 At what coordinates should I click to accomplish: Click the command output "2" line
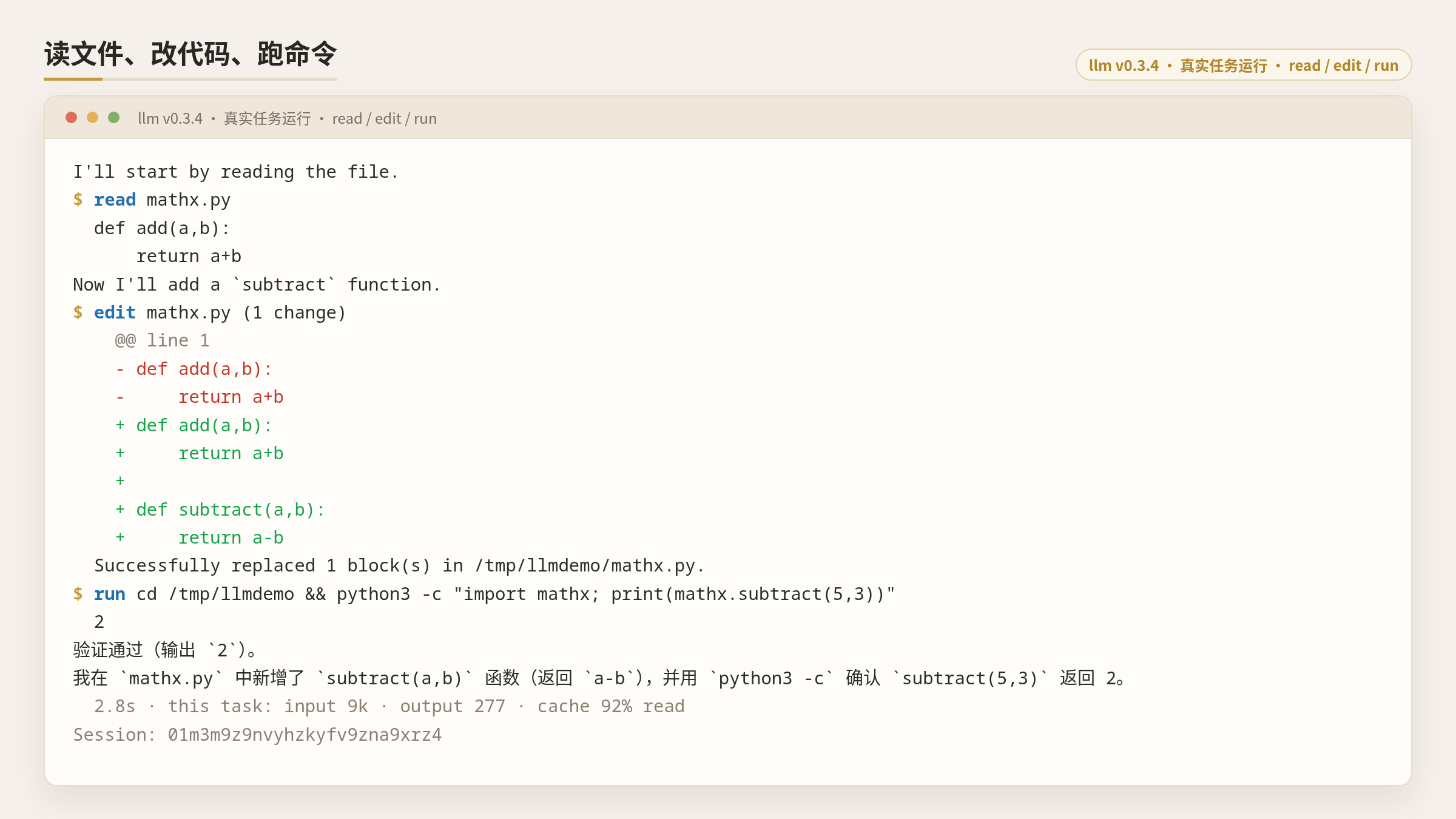[x=99, y=622]
